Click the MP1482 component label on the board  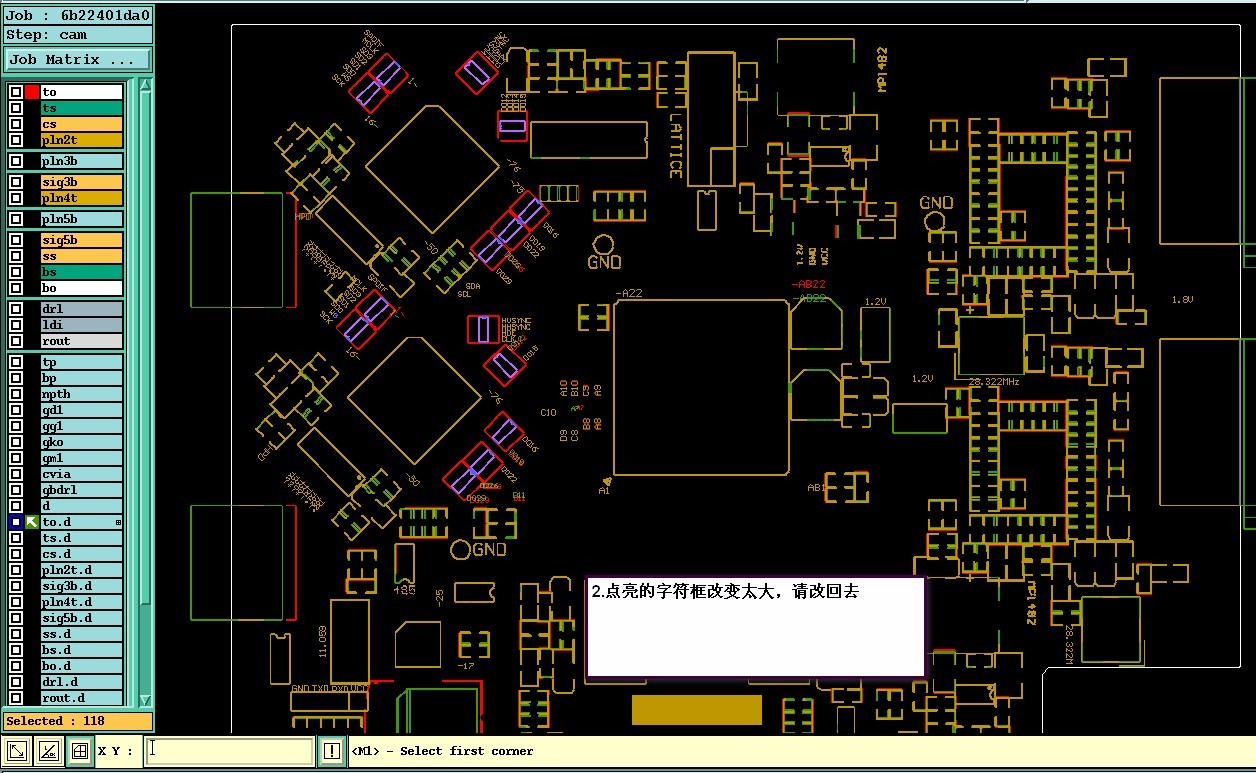point(882,69)
